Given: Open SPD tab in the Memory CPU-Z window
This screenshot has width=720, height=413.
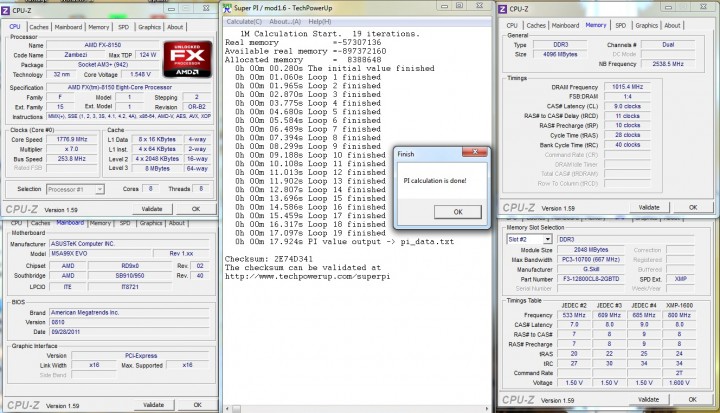Looking at the screenshot, I should [x=620, y=26].
